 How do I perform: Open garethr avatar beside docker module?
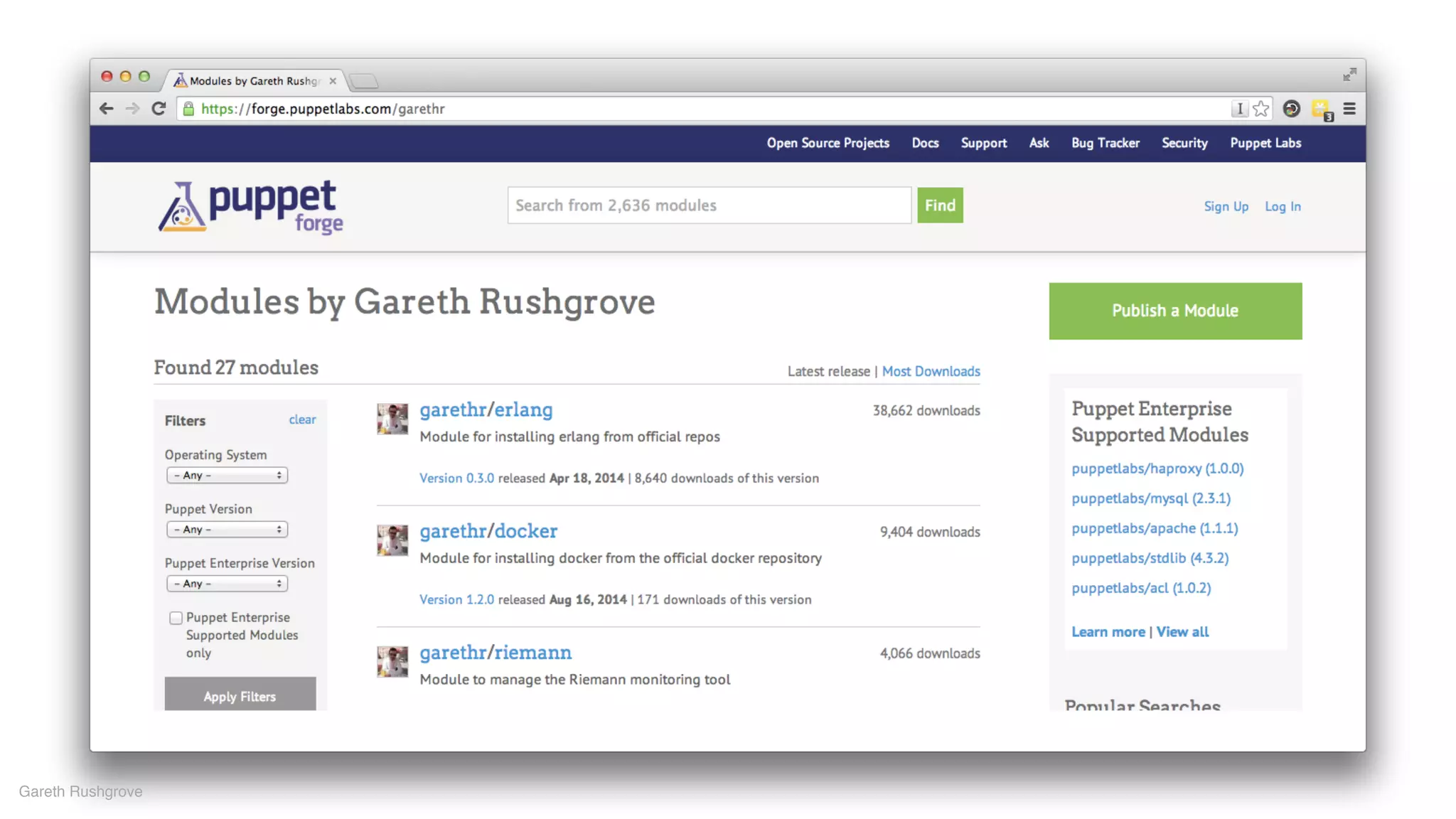[x=392, y=540]
